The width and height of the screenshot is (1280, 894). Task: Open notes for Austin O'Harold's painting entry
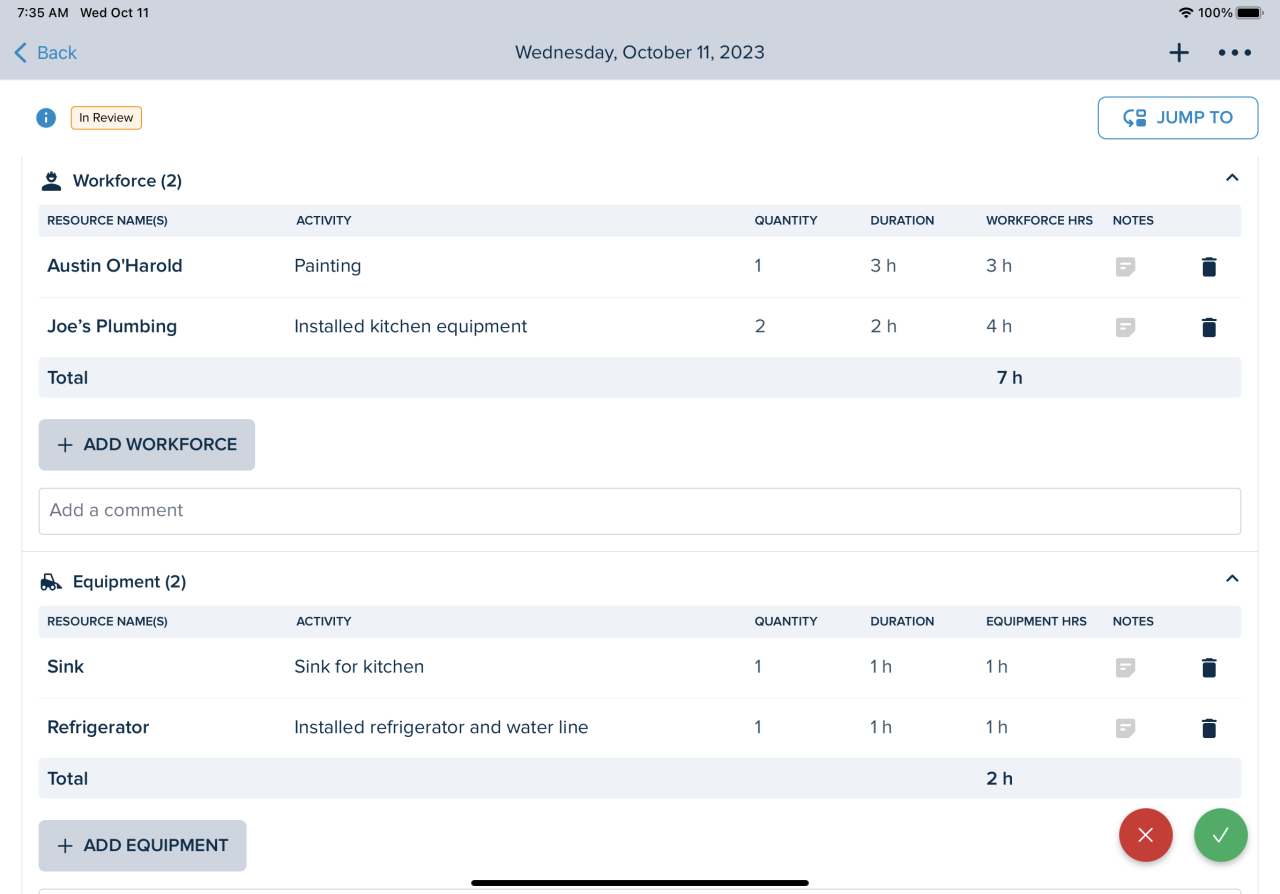point(1125,267)
